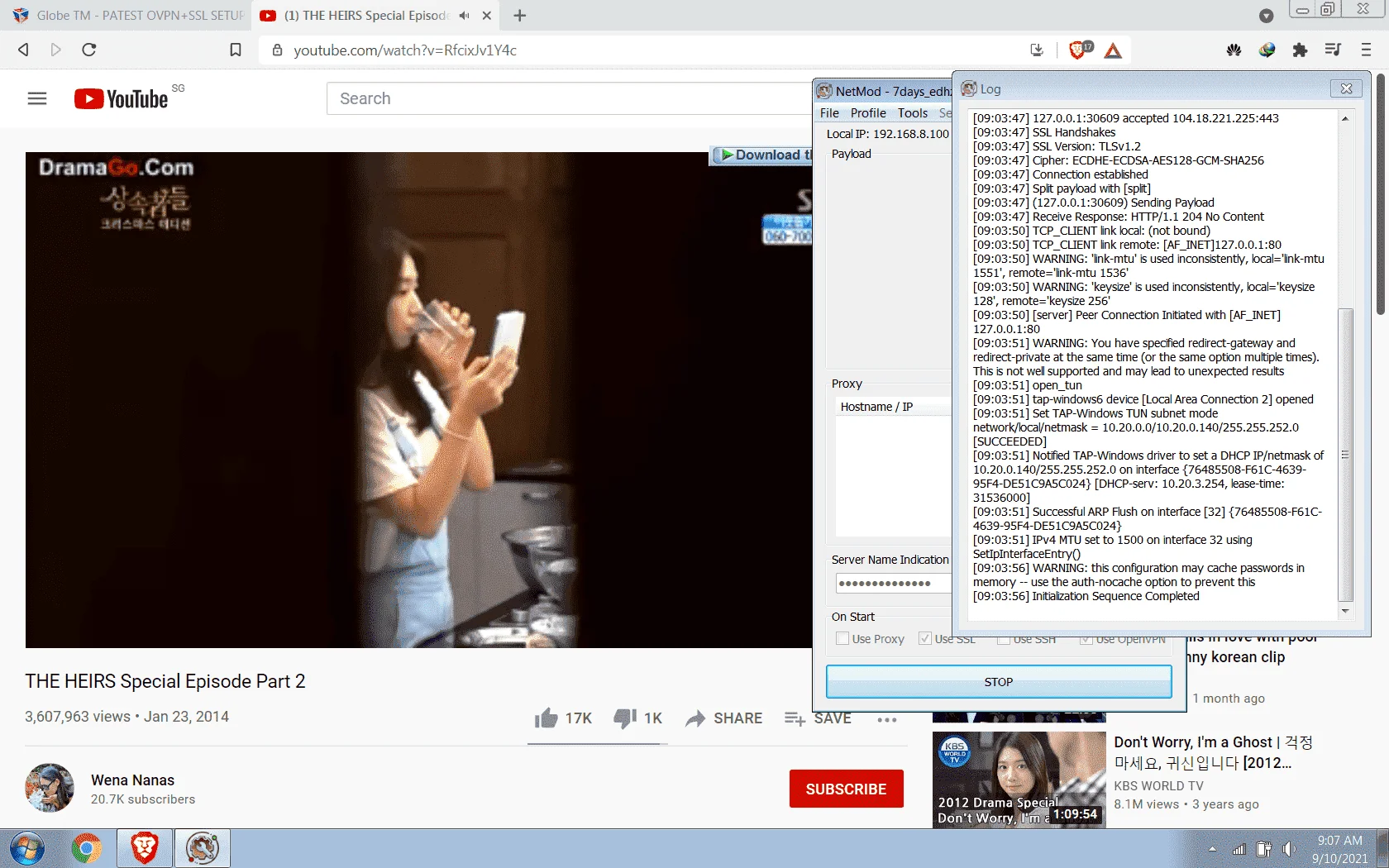The height and width of the screenshot is (868, 1389).
Task: Go to the YouTube home logo
Action: [122, 99]
